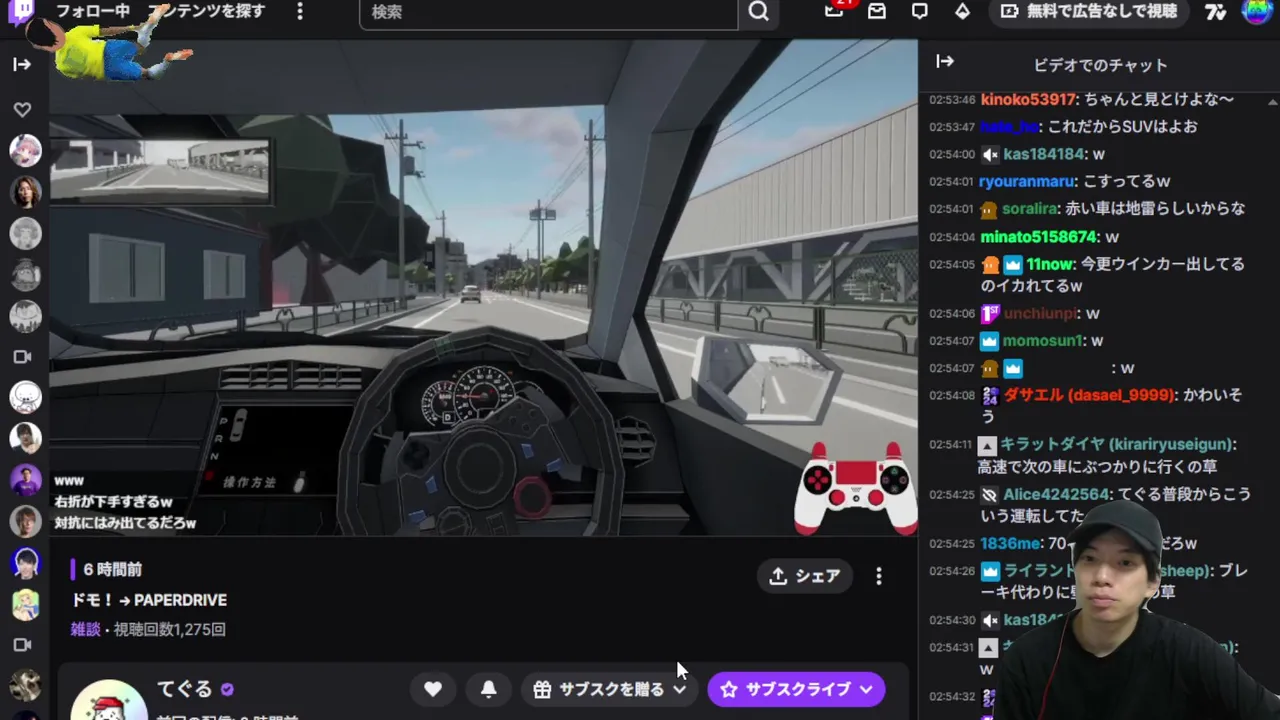Open the user profile avatar menu
Screen dimensions: 1280x720
(1258, 12)
